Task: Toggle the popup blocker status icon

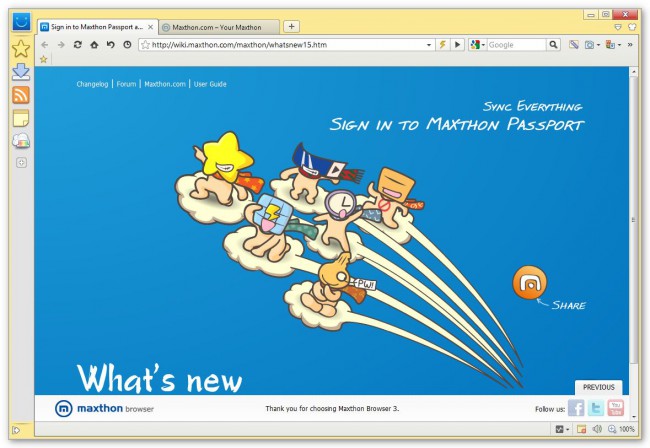Action: tap(581, 429)
